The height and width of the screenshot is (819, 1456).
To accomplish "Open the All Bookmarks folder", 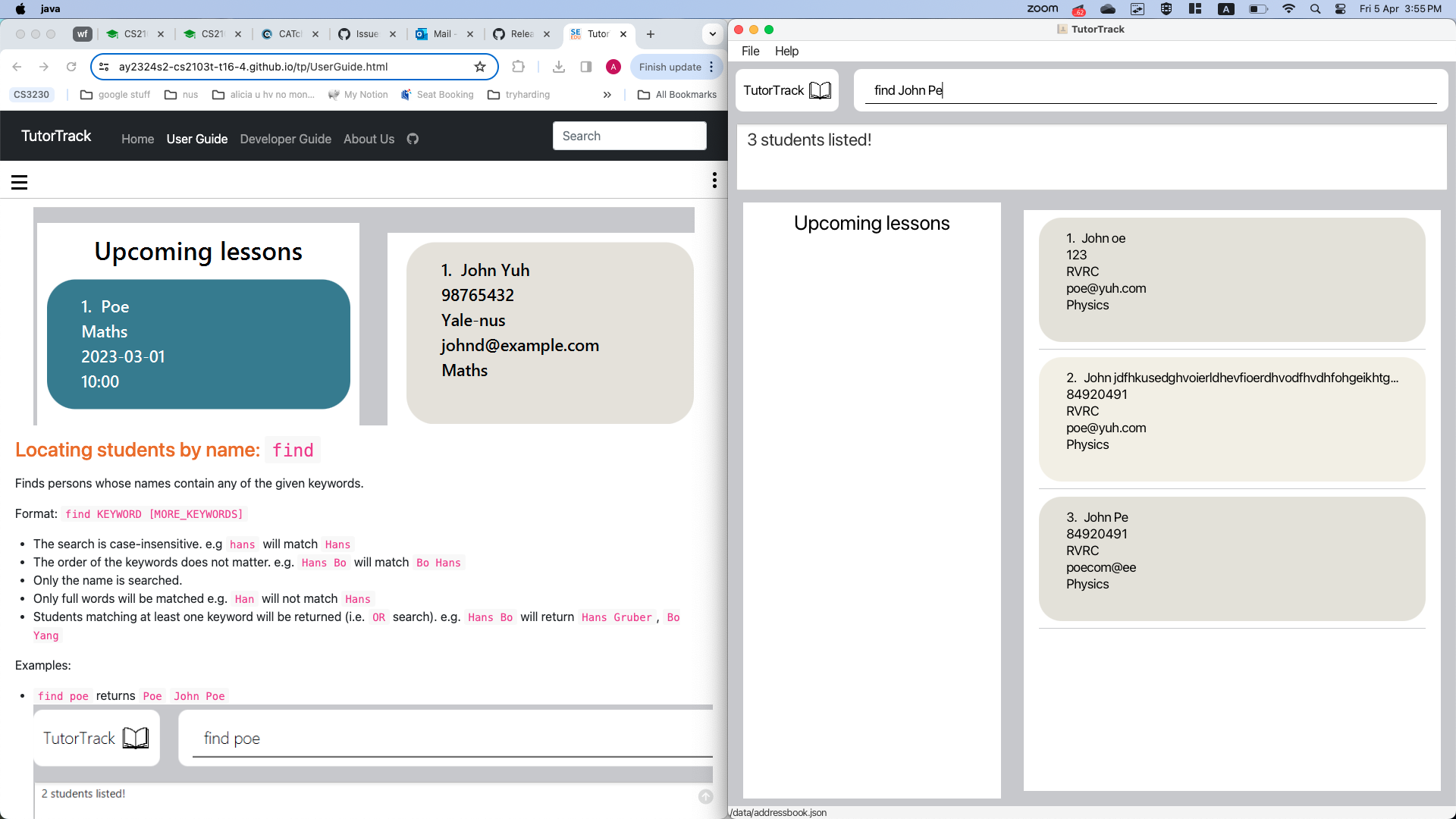I will click(x=677, y=95).
